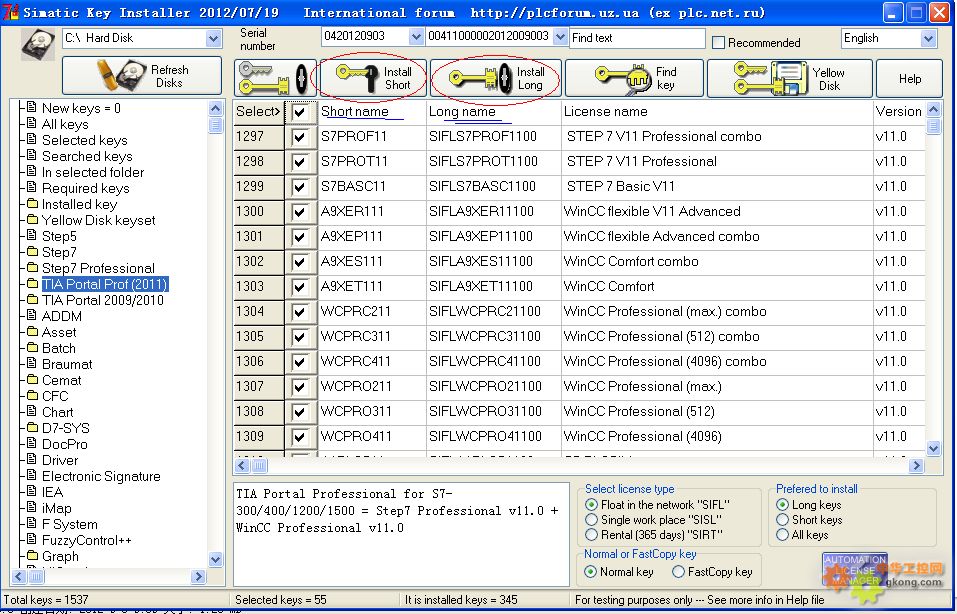
Task: Click the Find key button
Action: tap(635, 78)
